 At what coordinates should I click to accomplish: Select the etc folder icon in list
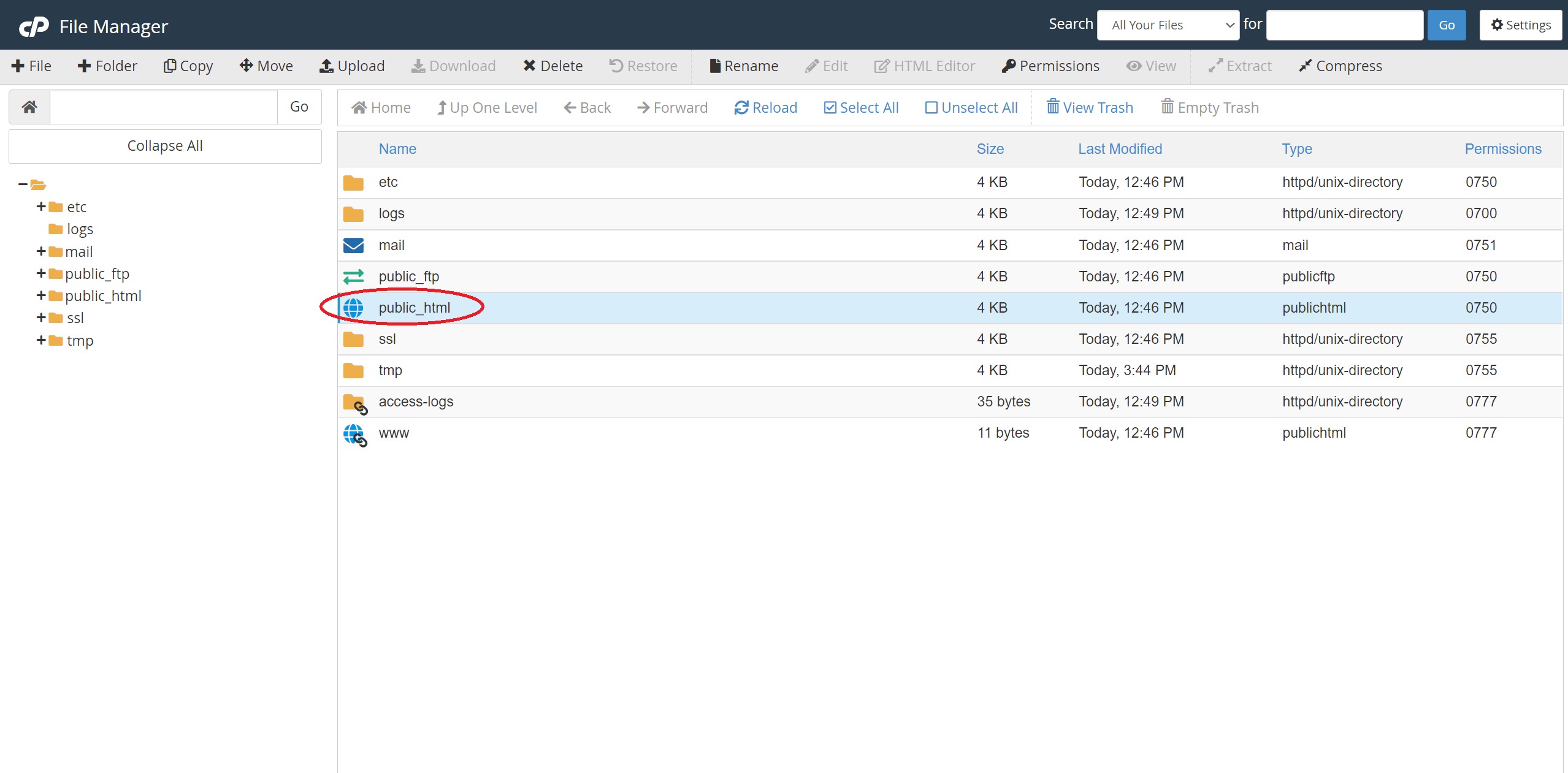tap(353, 183)
